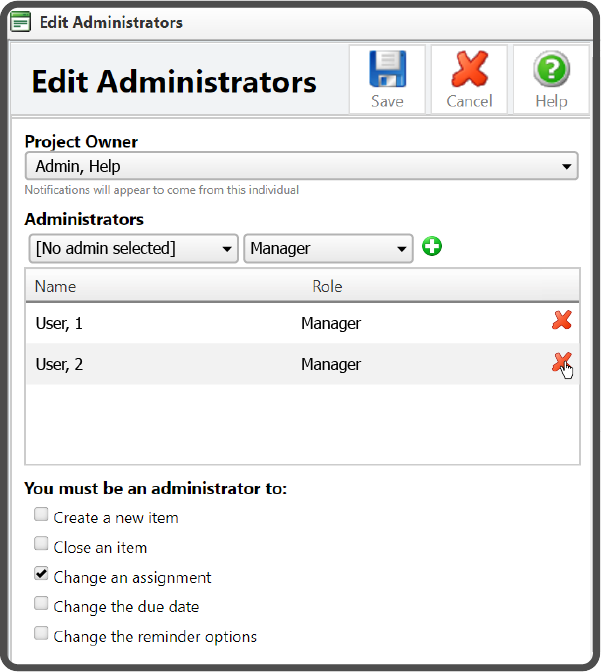Image resolution: width=601 pixels, height=672 pixels.
Task: Click the red Cancel X icon
Action: (469, 72)
